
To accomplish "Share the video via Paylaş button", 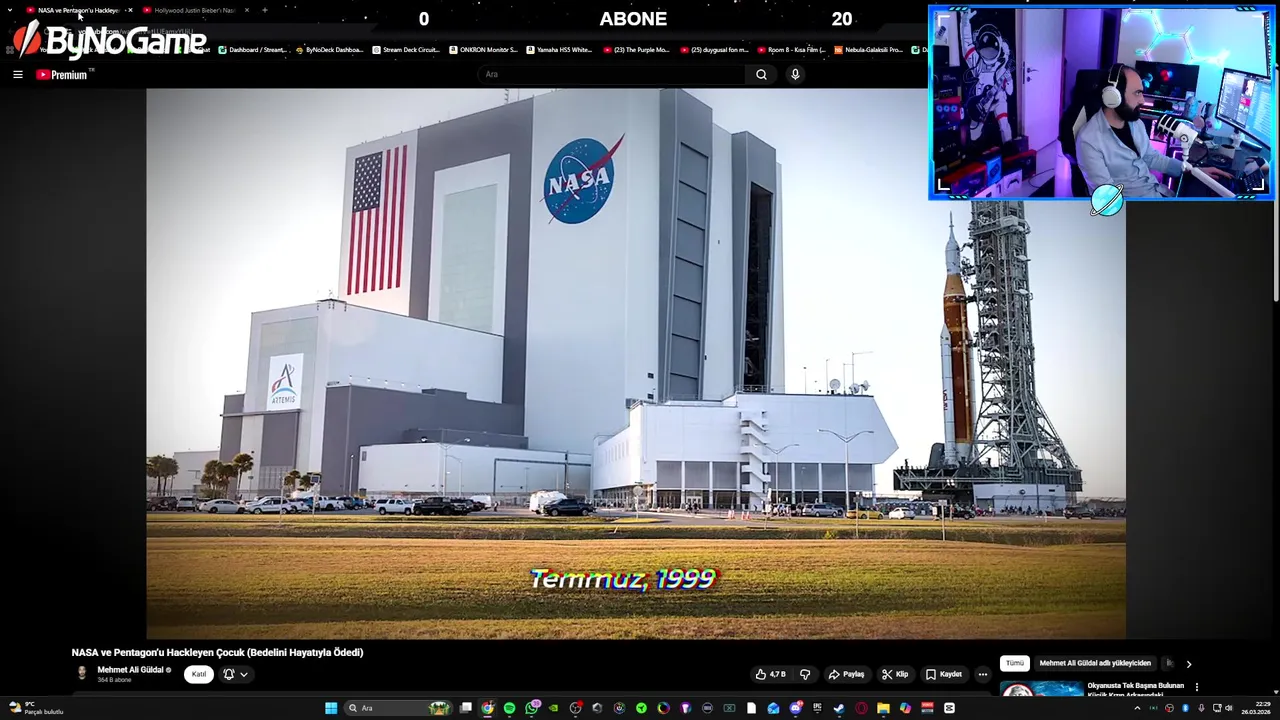I will click(x=846, y=674).
